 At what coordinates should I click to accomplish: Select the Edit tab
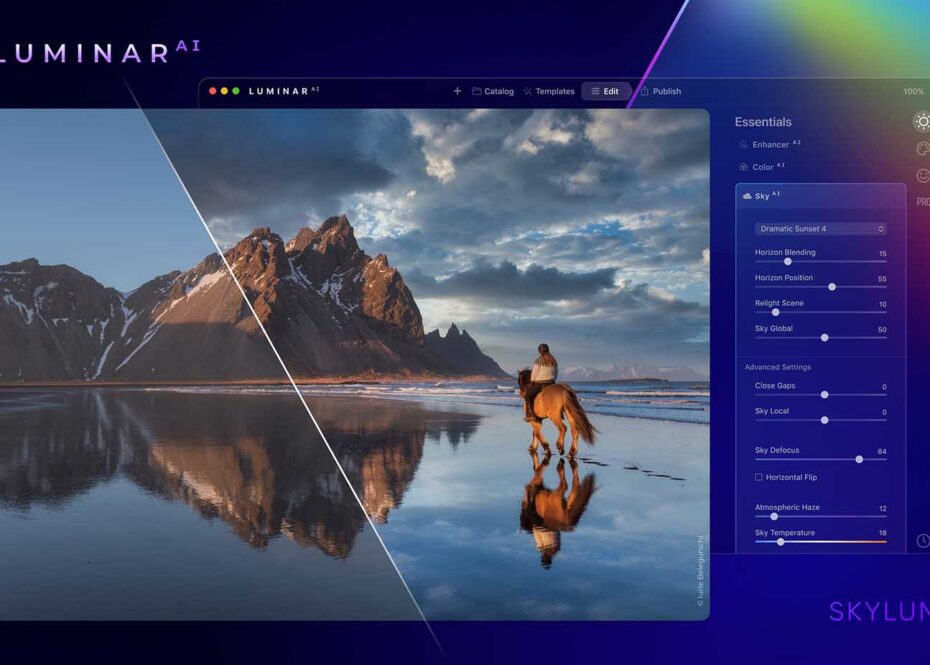pos(605,91)
